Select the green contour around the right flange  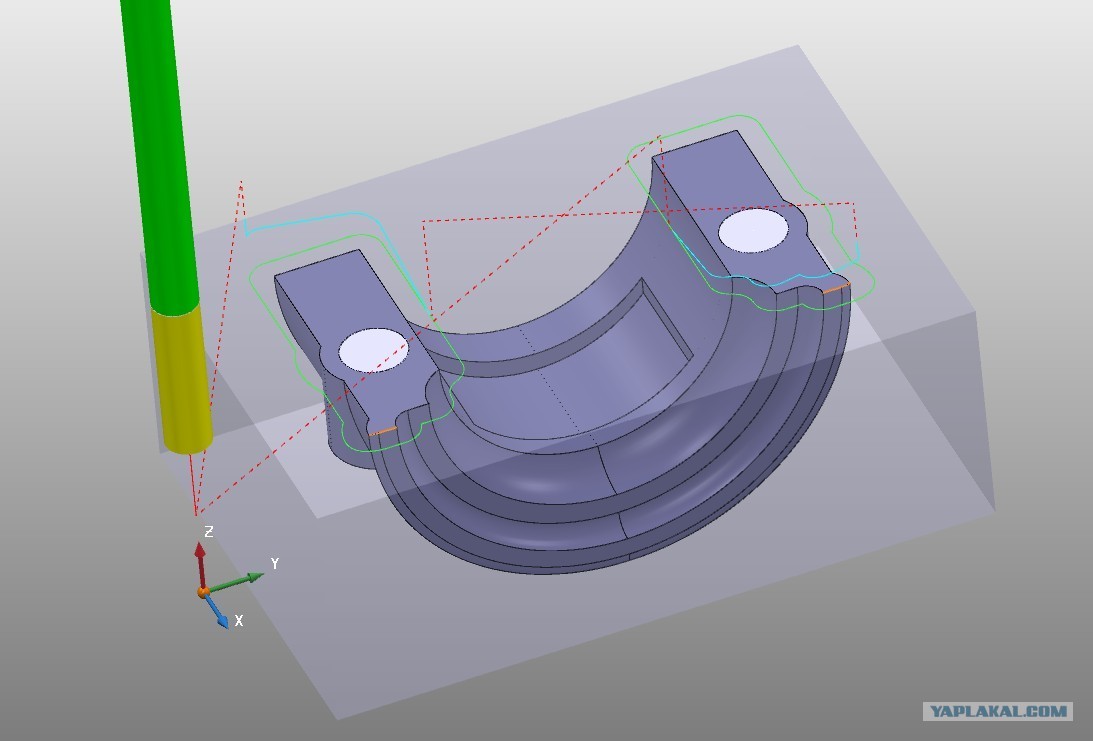tap(751, 213)
